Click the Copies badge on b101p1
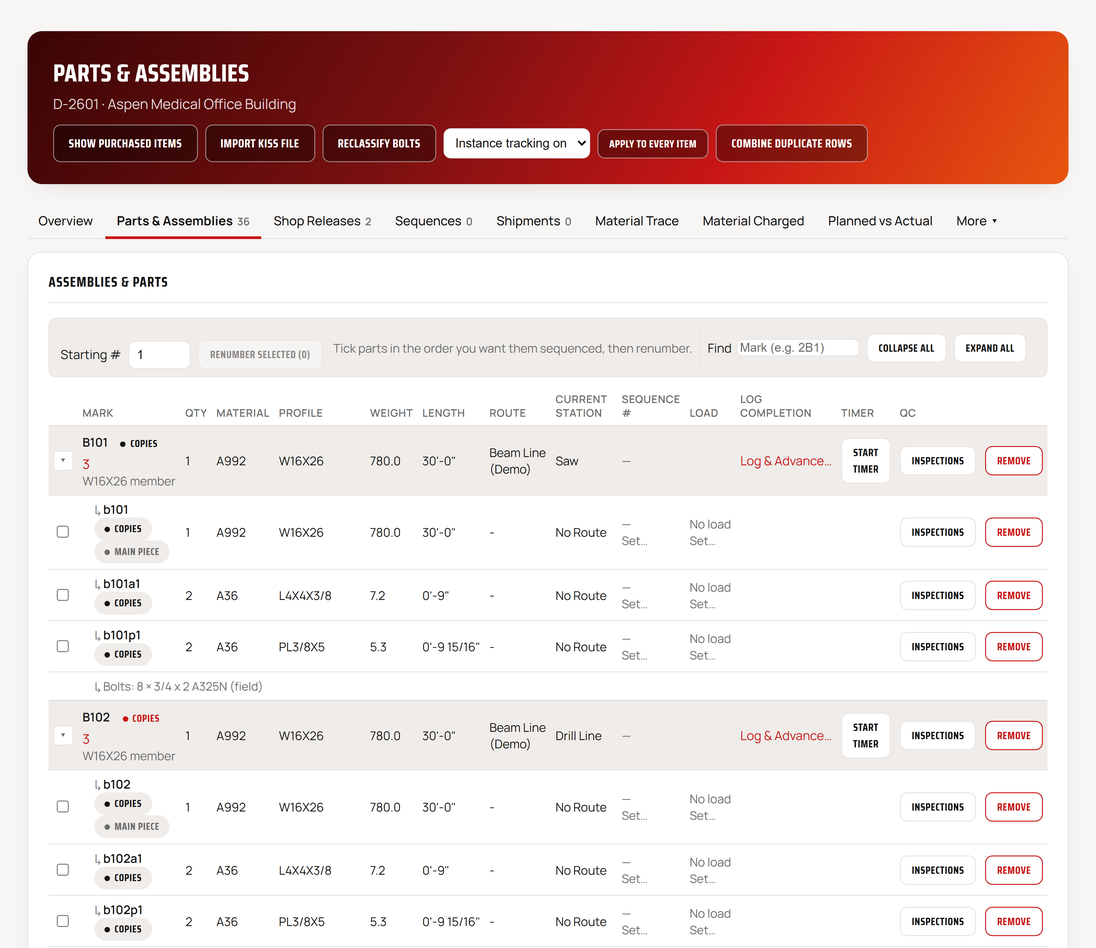 click(x=123, y=654)
